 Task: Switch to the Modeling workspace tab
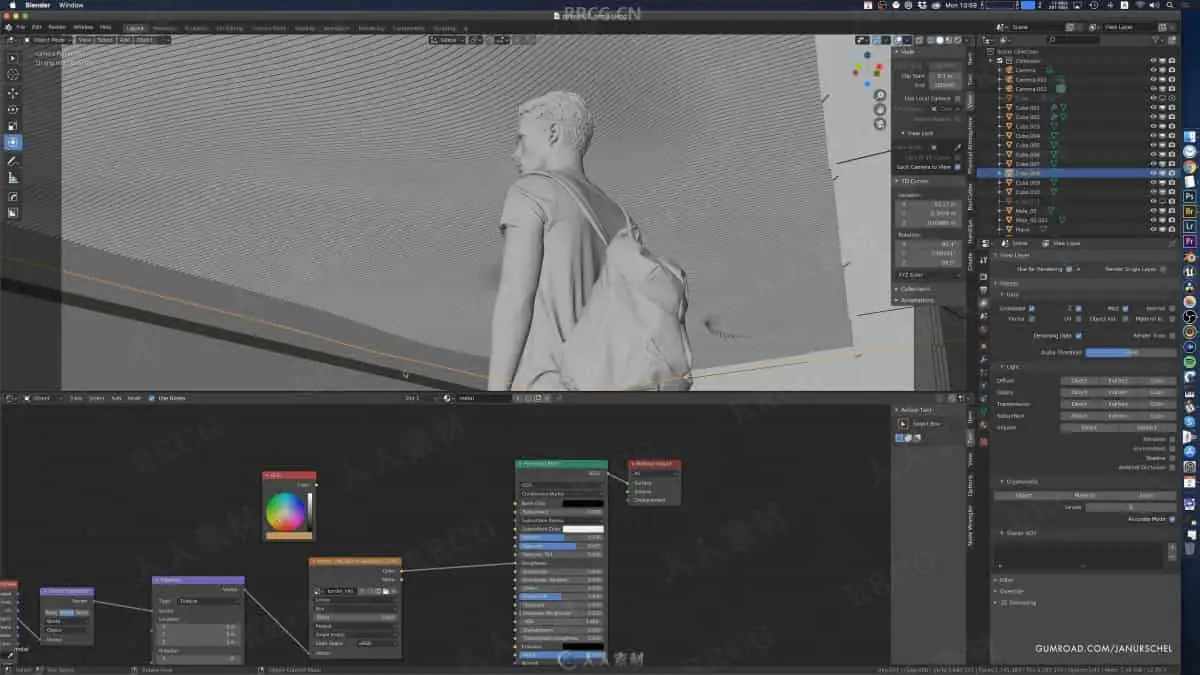164,28
